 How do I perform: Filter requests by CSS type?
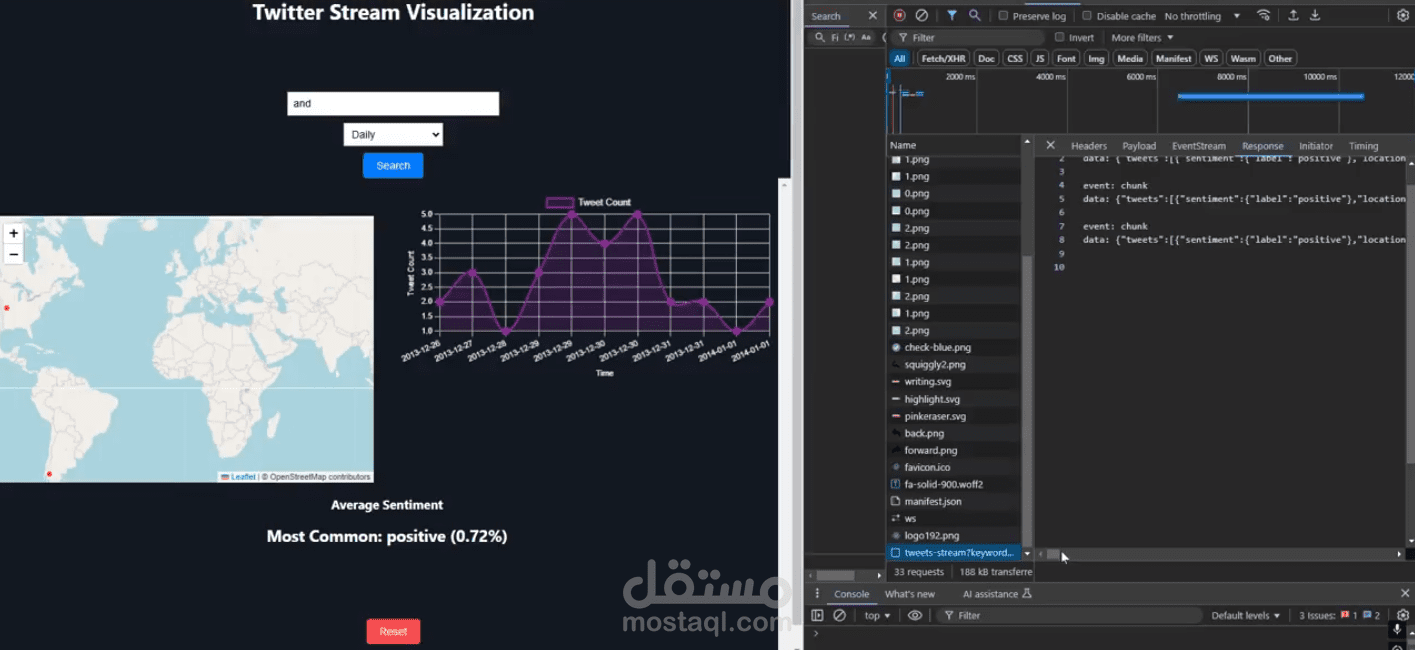point(1015,59)
